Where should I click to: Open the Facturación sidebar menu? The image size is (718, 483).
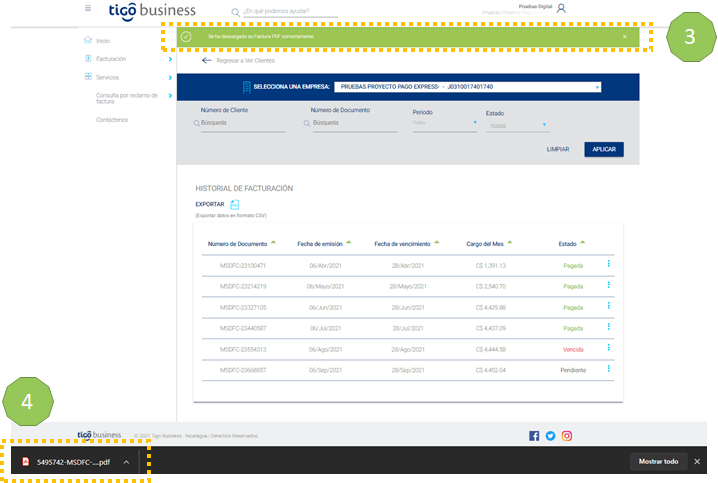pyautogui.click(x=111, y=59)
